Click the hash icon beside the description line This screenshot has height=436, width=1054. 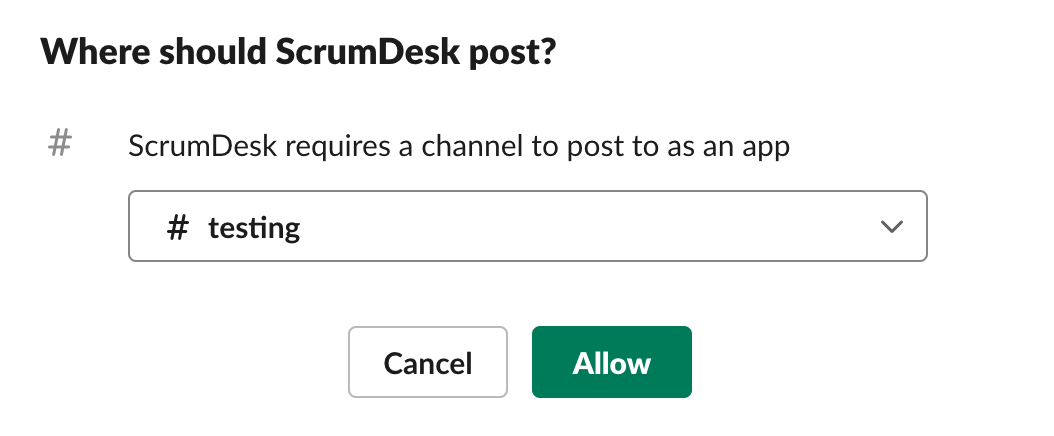click(x=60, y=144)
